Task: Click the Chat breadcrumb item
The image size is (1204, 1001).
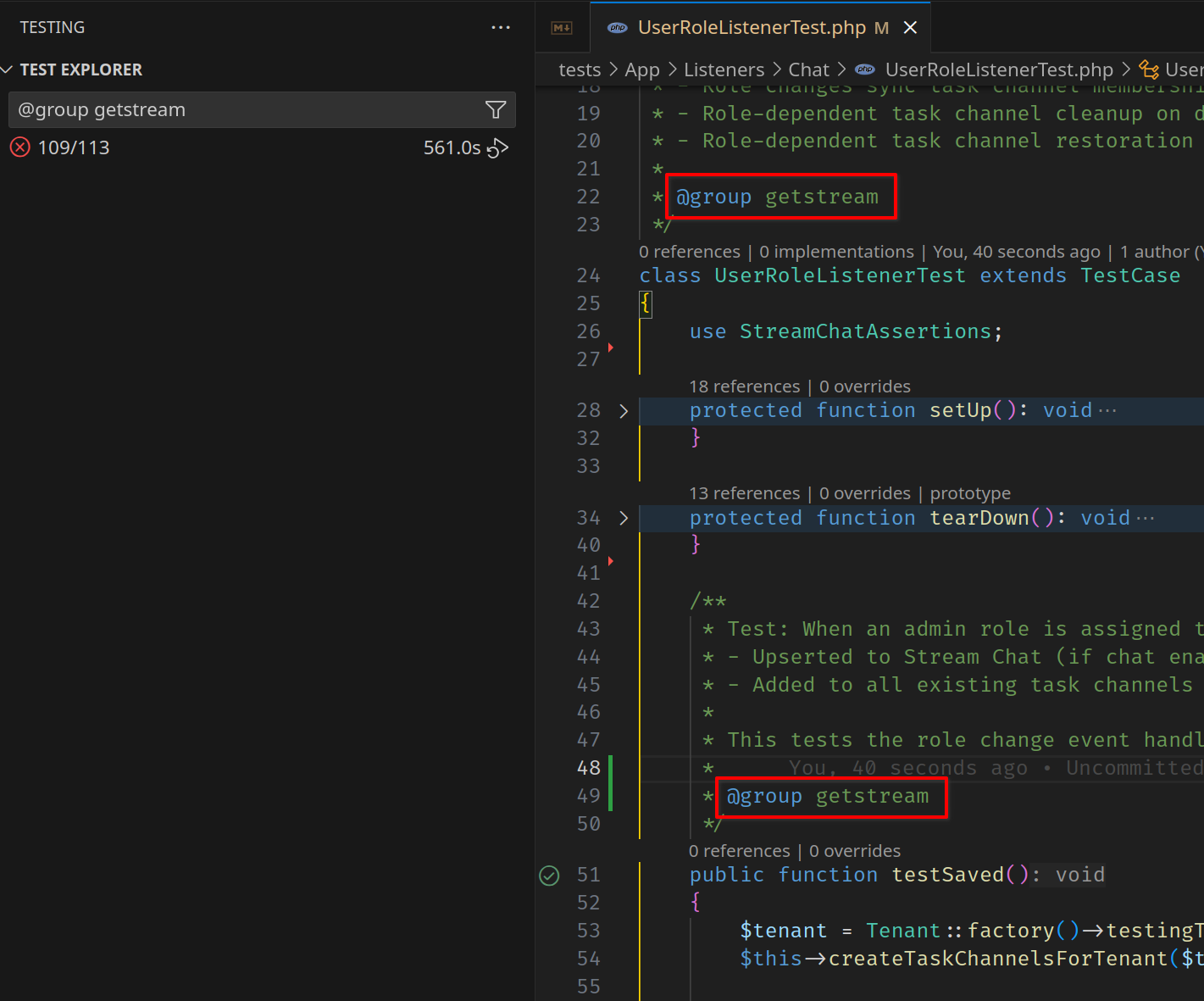Action: pos(808,70)
